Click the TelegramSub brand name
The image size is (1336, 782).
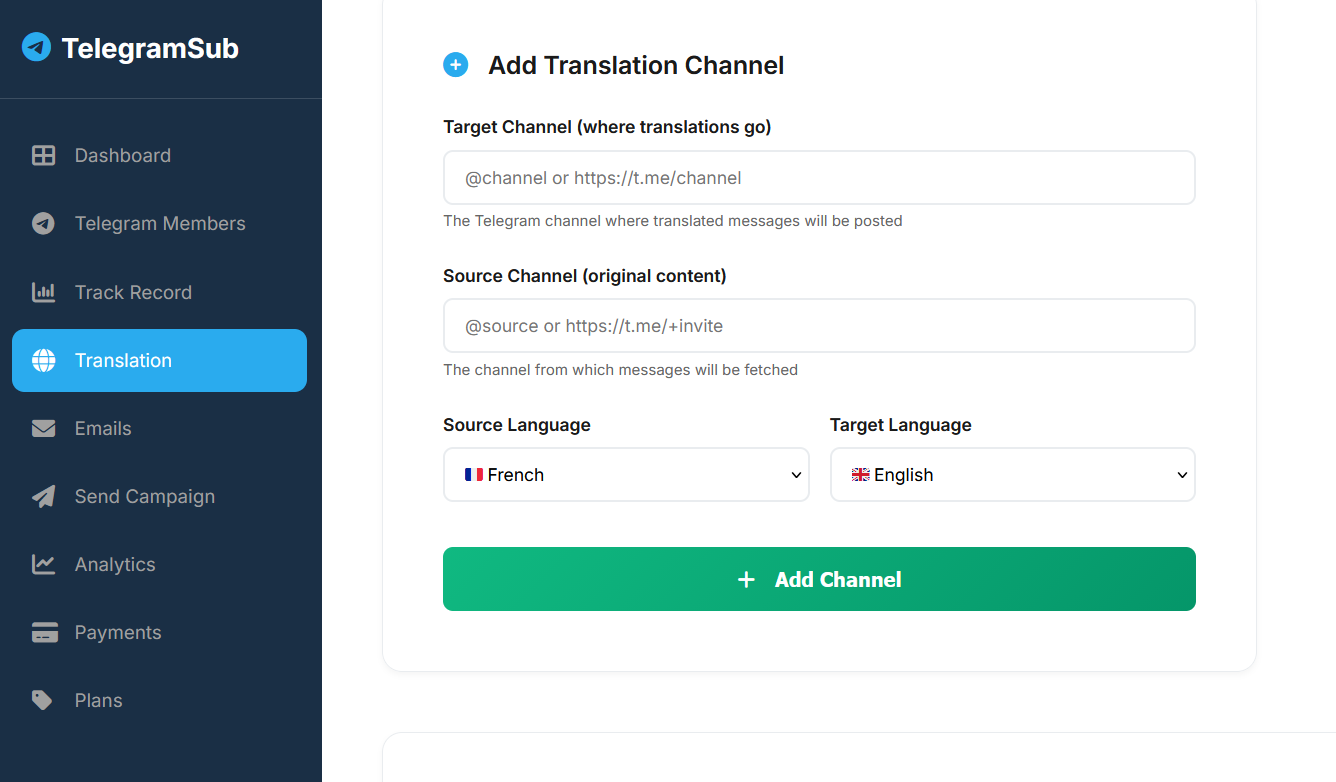[148, 47]
